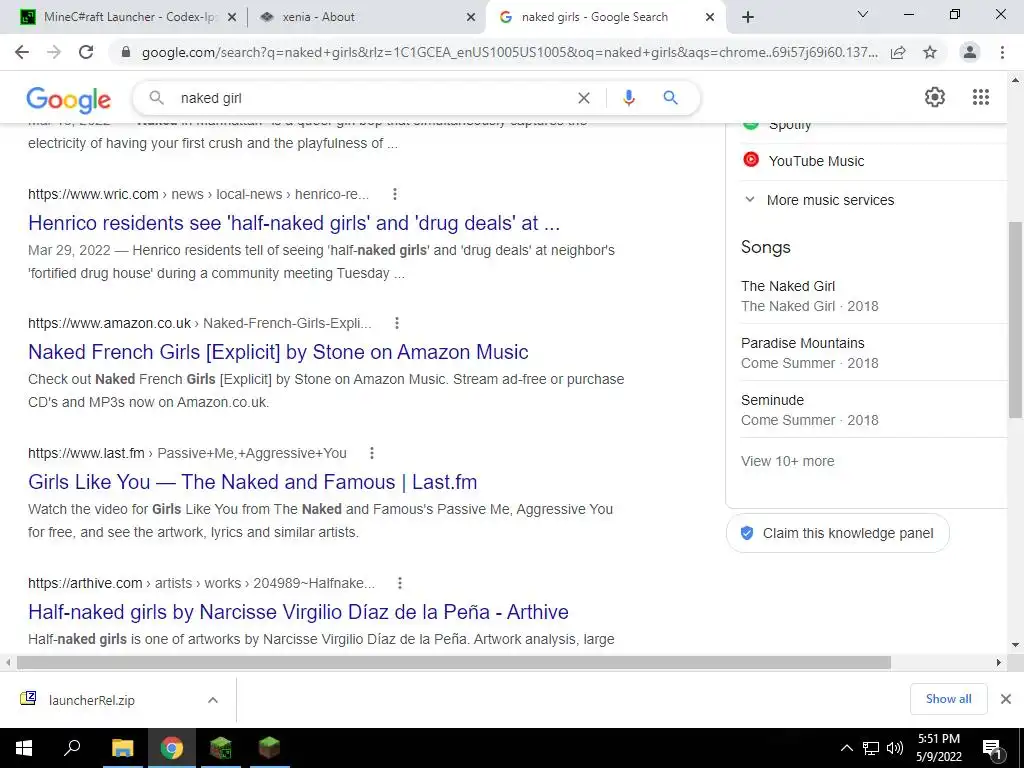Viewport: 1024px width, 768px height.
Task: Open the volume tray icon
Action: [895, 748]
